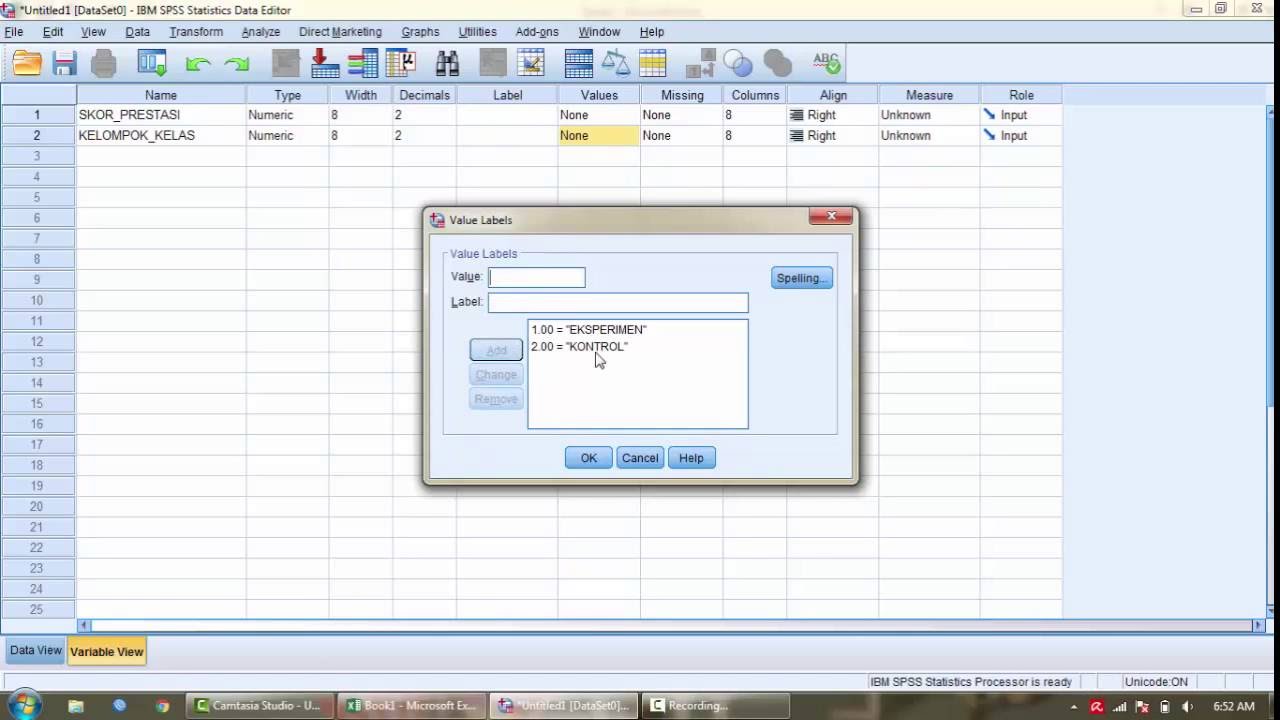Show hidden tray icons arrow
This screenshot has height=720, width=1280.
[x=1075, y=706]
